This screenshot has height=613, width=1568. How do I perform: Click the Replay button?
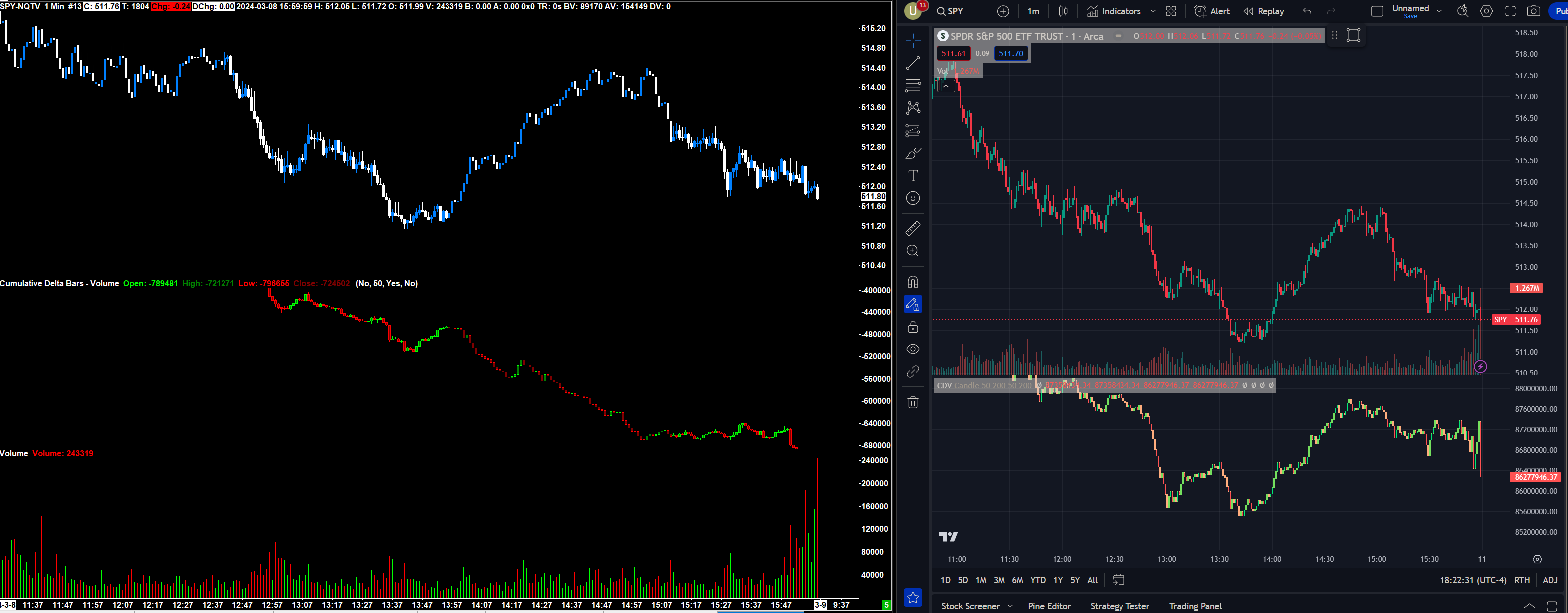pyautogui.click(x=1263, y=11)
